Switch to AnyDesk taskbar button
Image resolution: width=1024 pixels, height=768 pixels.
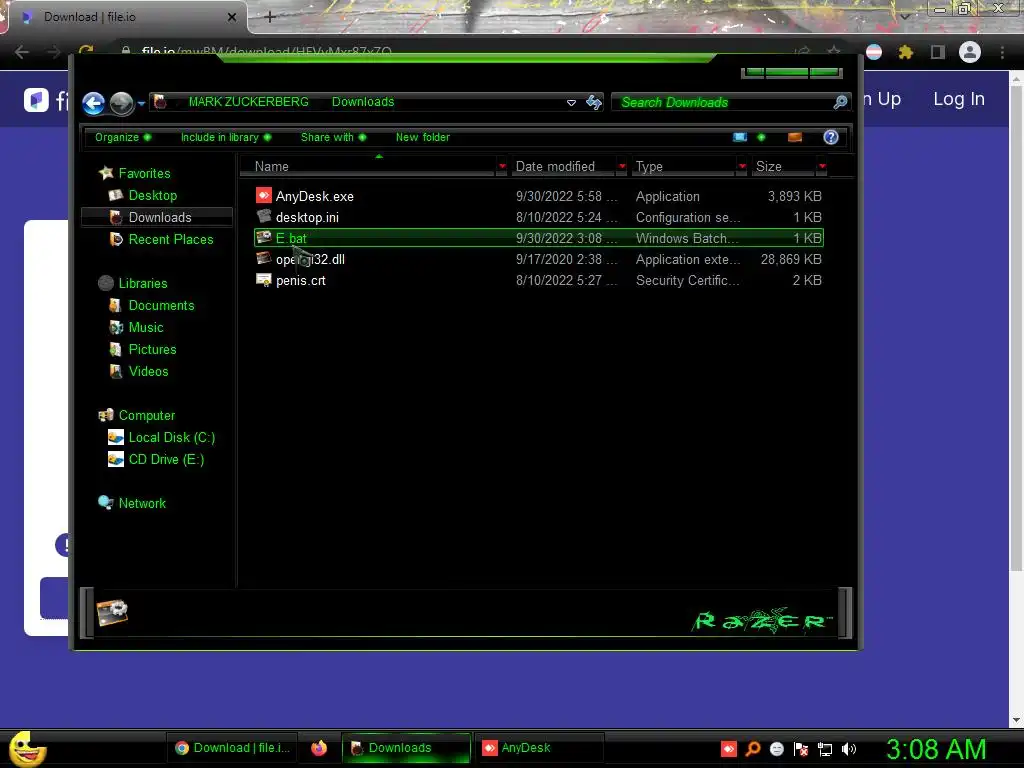(538, 748)
